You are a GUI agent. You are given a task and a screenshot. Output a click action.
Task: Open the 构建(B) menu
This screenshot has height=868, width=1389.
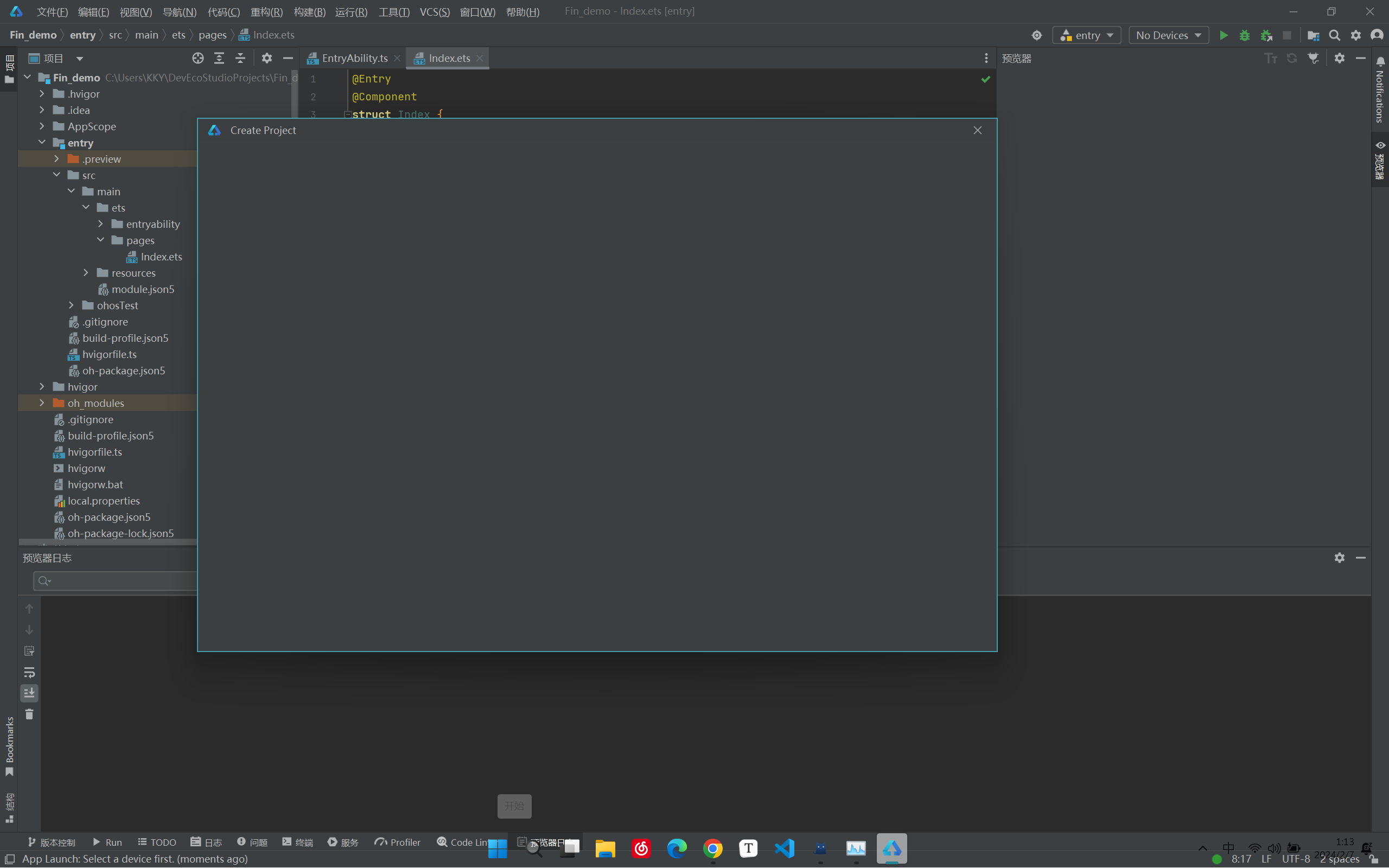(x=309, y=11)
